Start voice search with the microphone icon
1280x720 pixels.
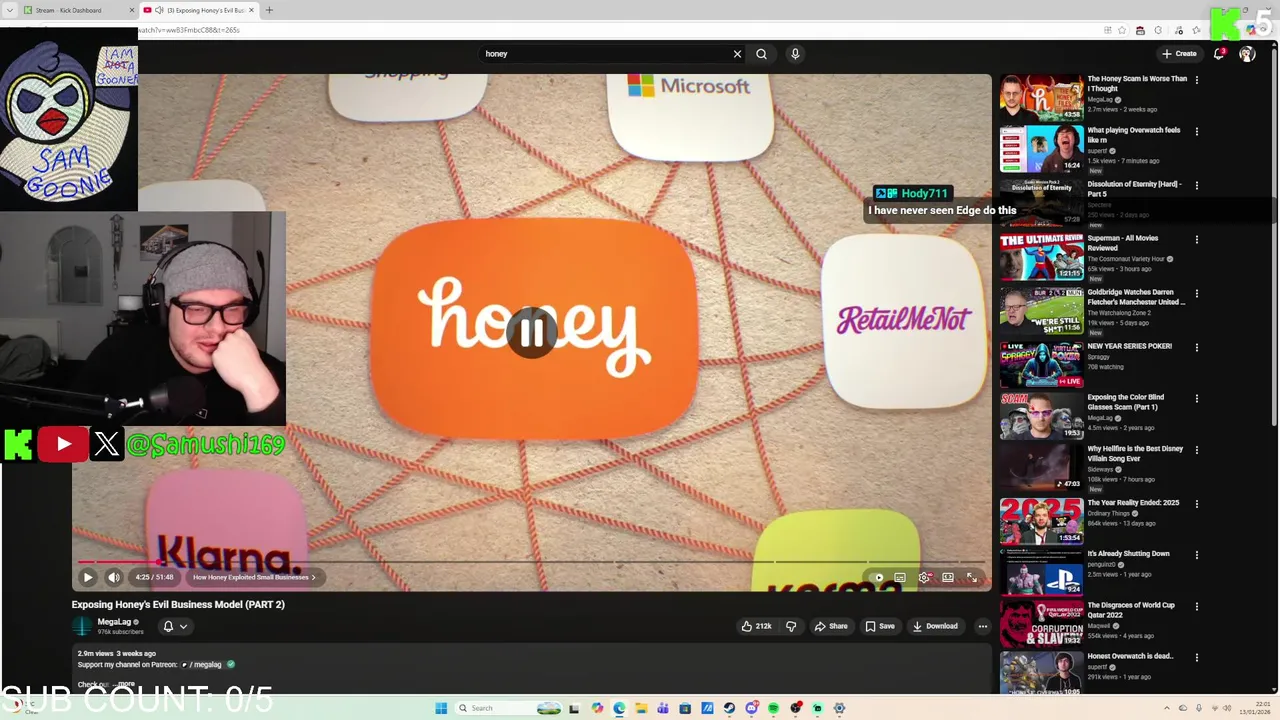[795, 54]
